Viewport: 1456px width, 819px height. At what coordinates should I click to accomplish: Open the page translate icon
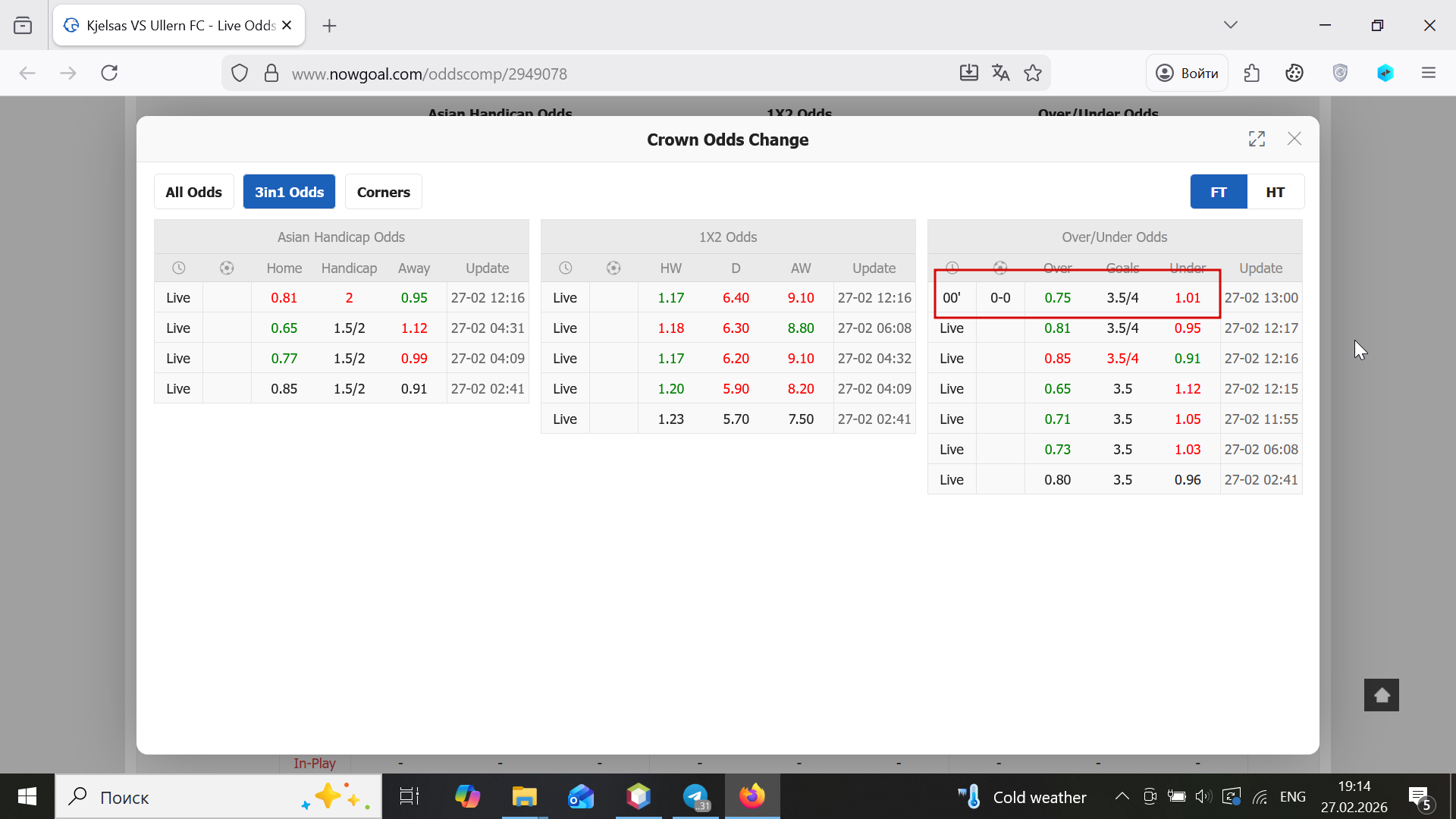point(1000,73)
